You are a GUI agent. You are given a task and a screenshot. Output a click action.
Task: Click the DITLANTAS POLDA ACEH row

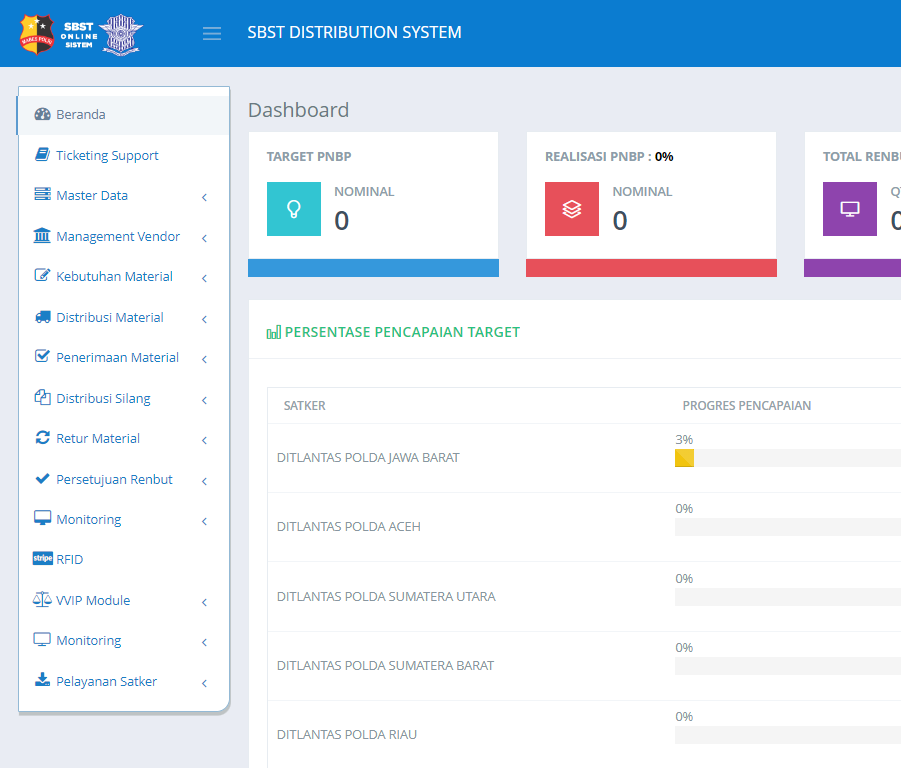(584, 527)
